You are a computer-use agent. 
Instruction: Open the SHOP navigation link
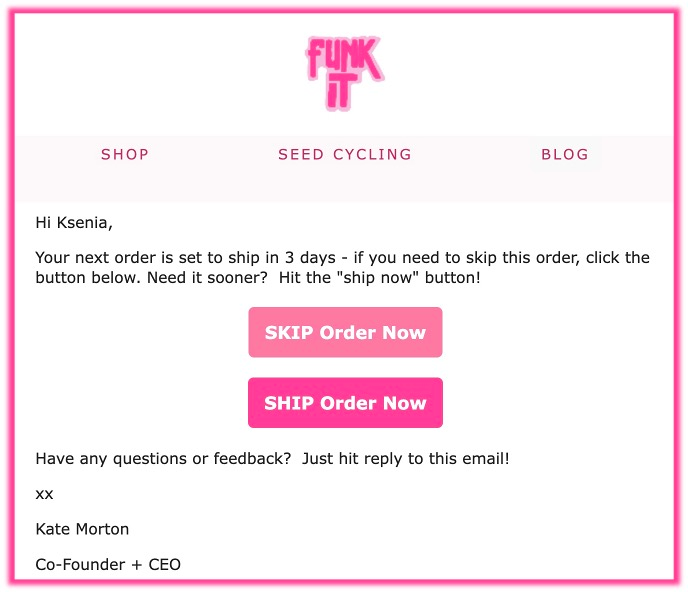[125, 154]
